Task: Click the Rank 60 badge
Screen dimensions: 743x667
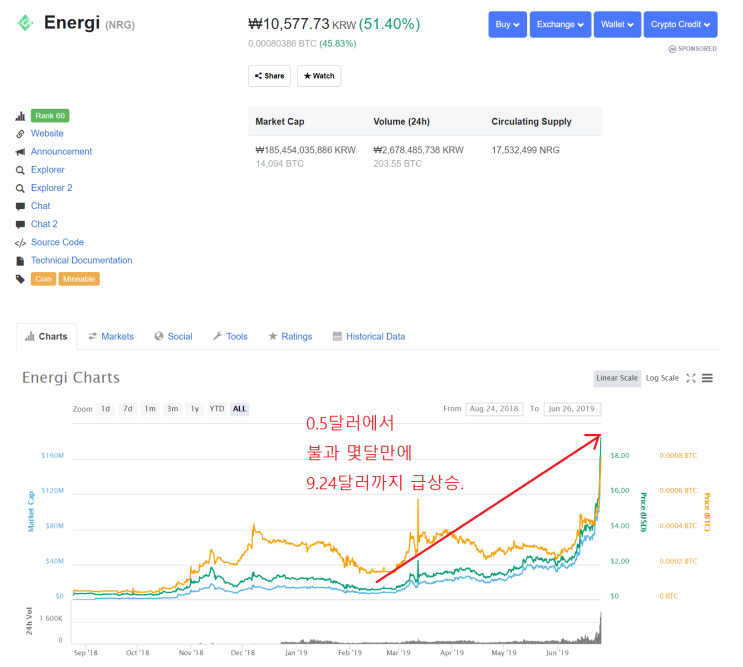Action: 50,116
